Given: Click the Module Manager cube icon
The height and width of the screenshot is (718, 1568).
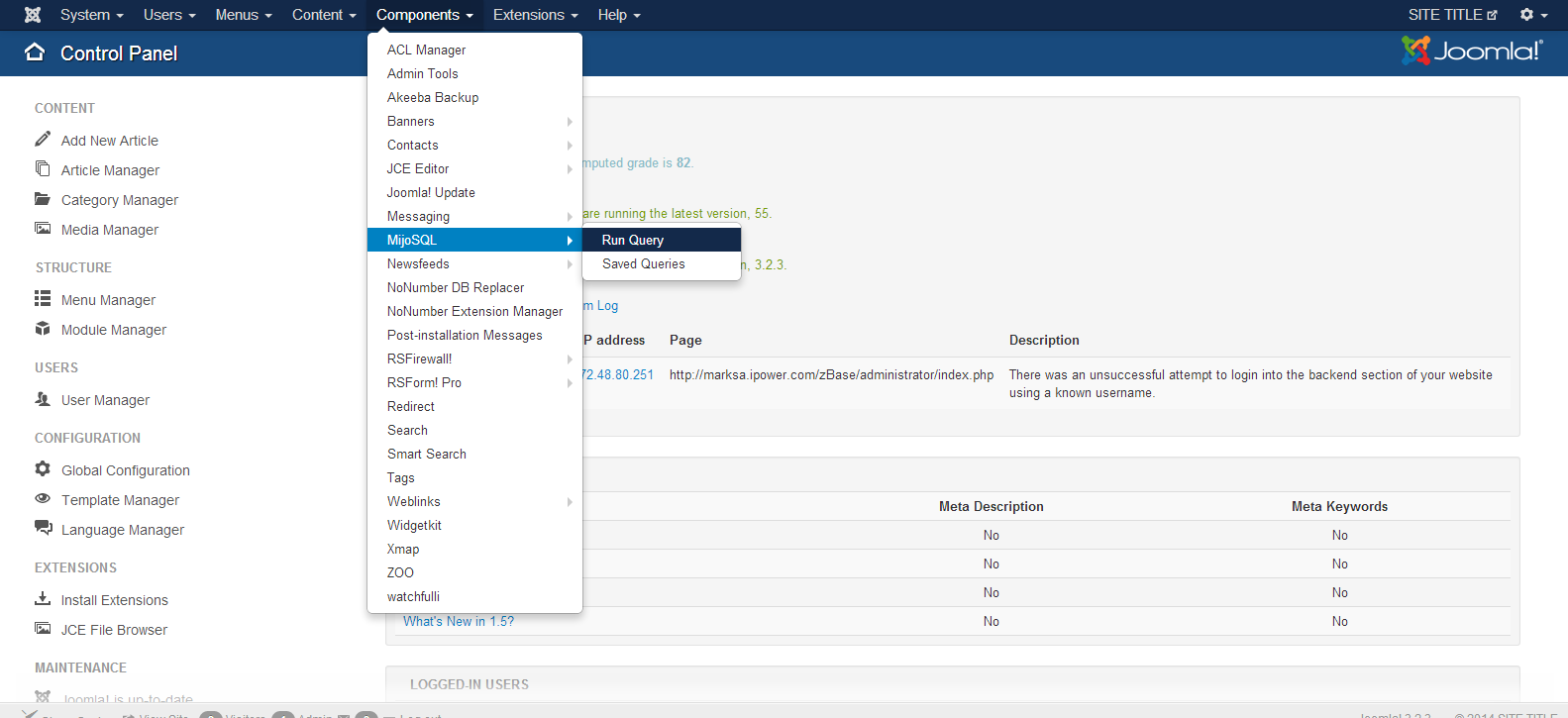Looking at the screenshot, I should 43,329.
